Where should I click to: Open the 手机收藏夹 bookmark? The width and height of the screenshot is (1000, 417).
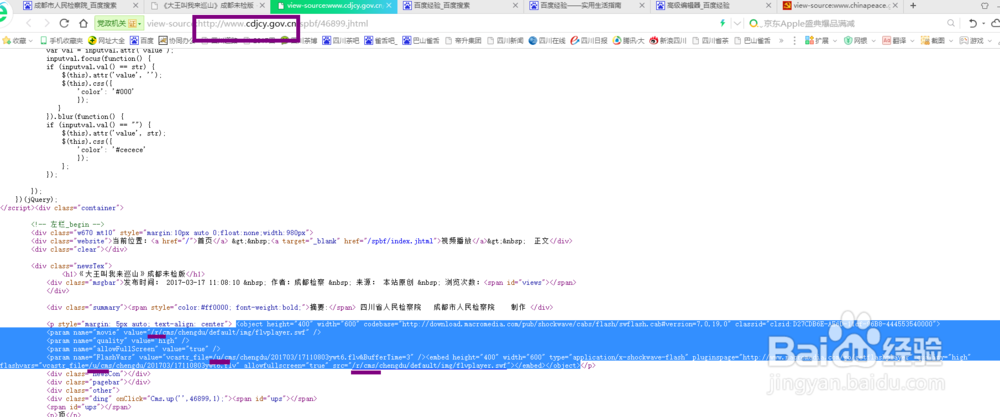[62, 40]
